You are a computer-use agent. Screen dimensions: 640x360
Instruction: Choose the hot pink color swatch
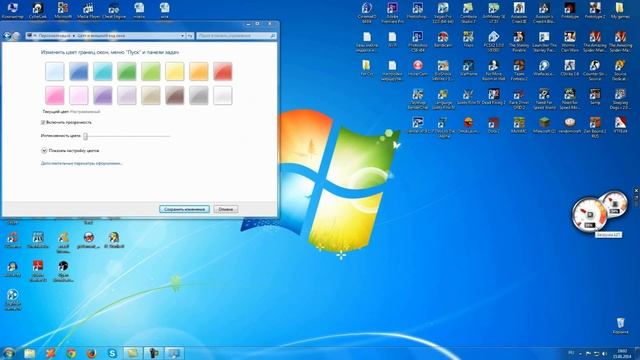55,96
